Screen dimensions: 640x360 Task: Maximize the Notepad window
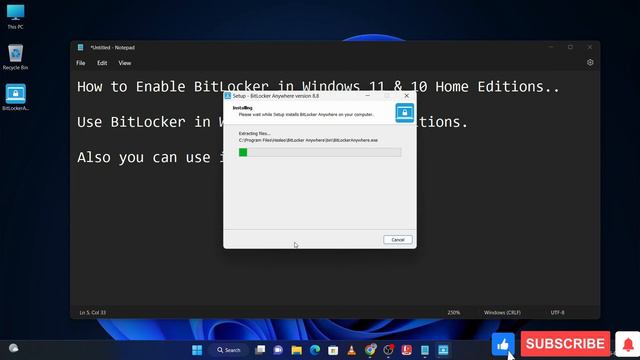(x=570, y=47)
